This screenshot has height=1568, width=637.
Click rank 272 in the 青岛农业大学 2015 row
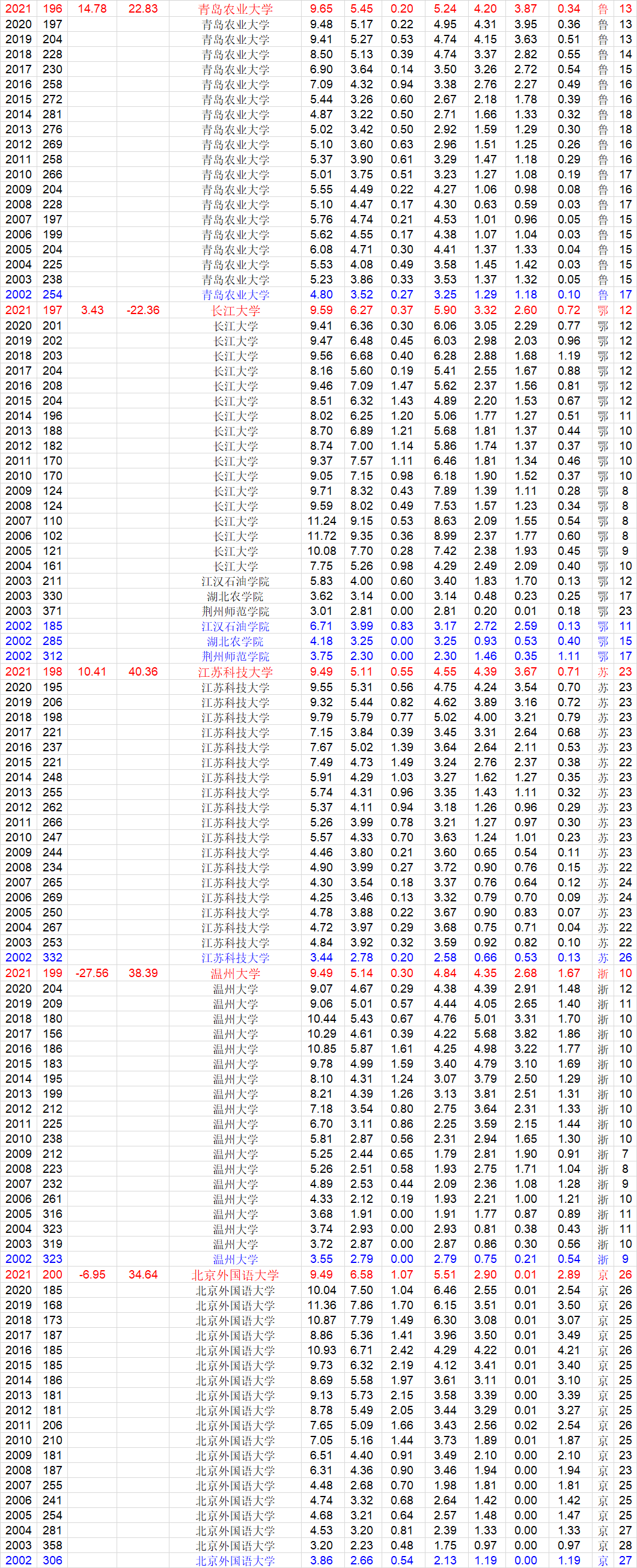coord(52,99)
